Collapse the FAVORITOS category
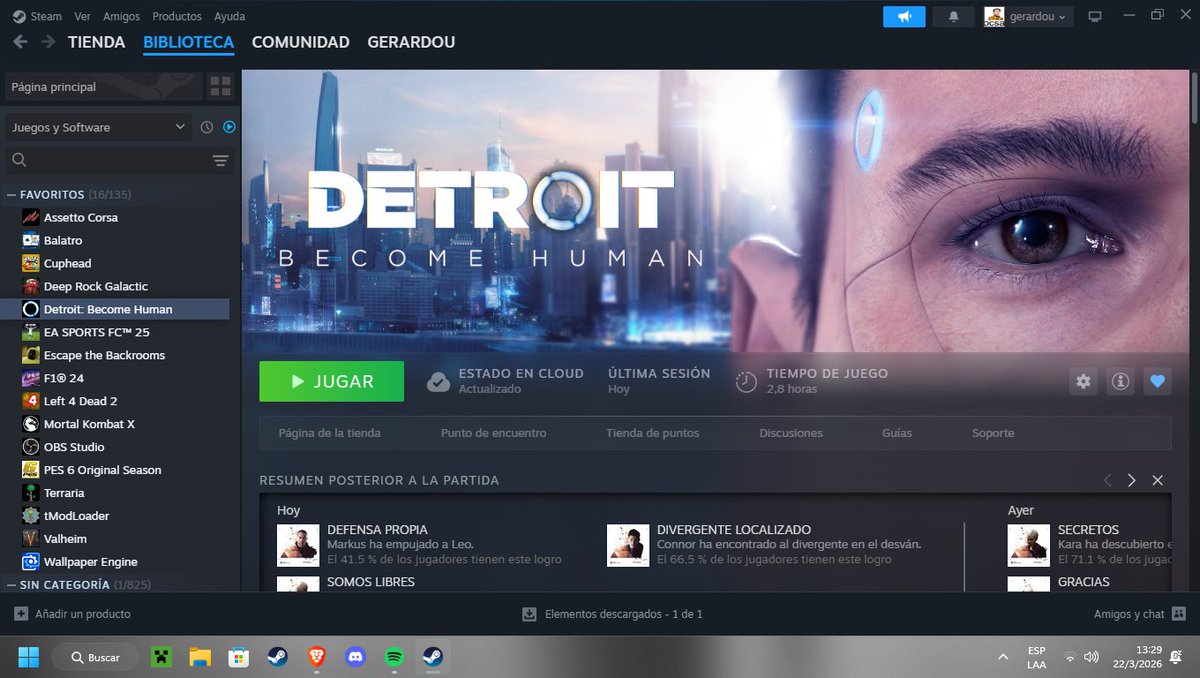This screenshot has height=678, width=1200. (x=11, y=194)
